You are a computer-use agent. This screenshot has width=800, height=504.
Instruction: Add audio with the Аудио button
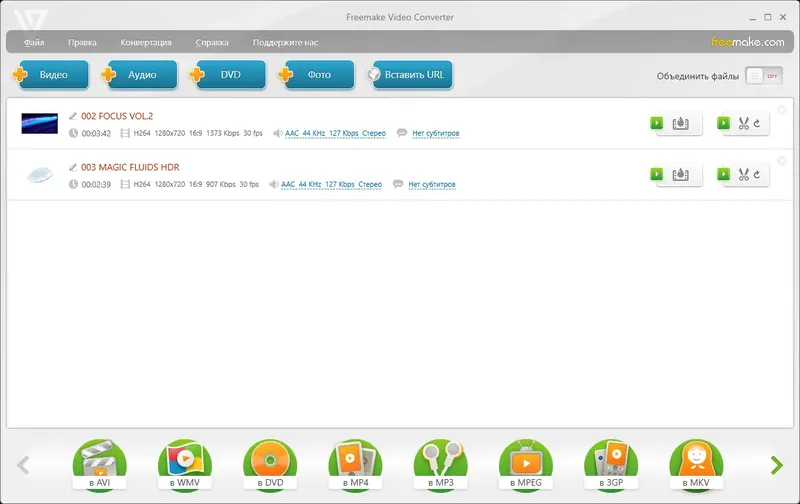click(139, 74)
